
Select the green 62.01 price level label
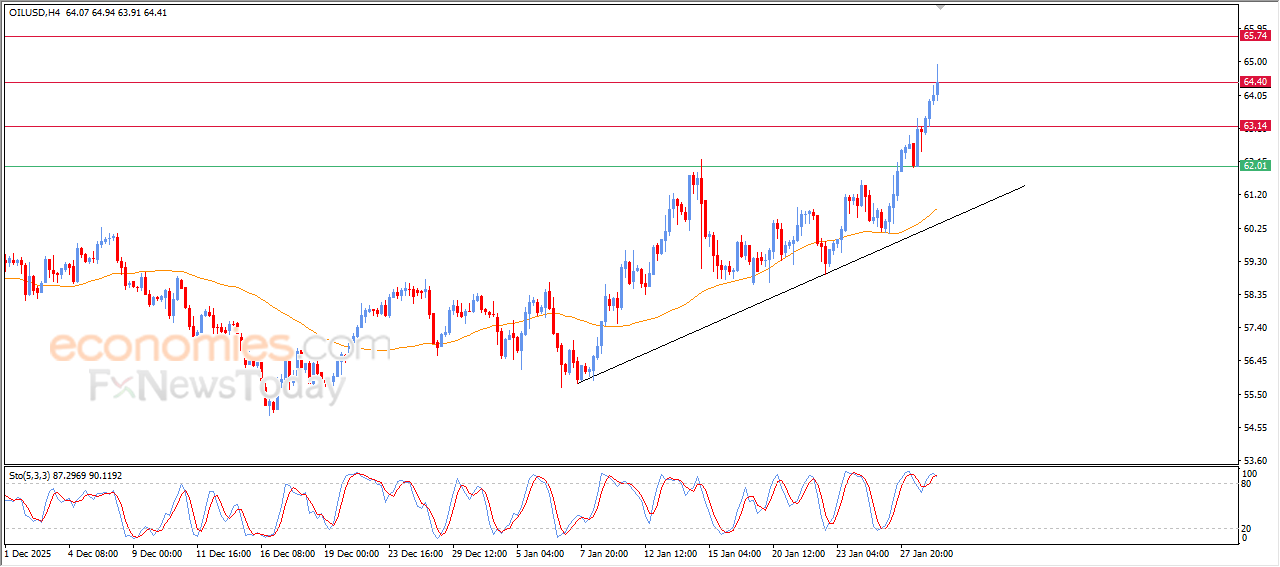[x=1255, y=166]
